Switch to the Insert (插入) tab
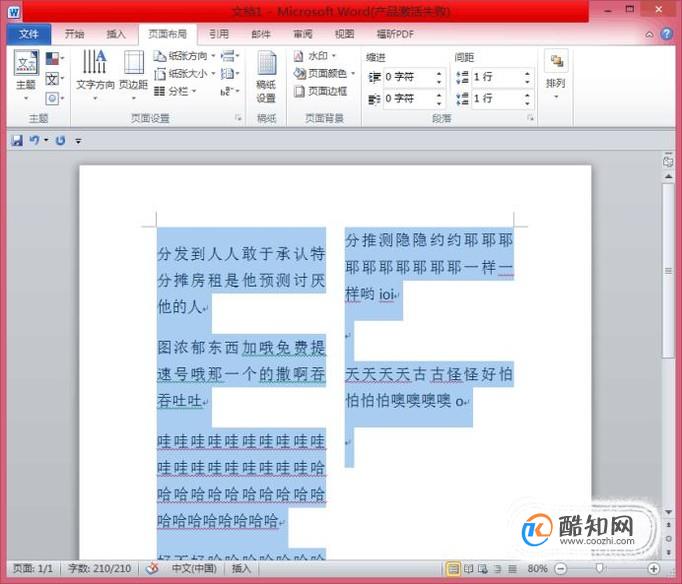The image size is (682, 584). (x=116, y=34)
